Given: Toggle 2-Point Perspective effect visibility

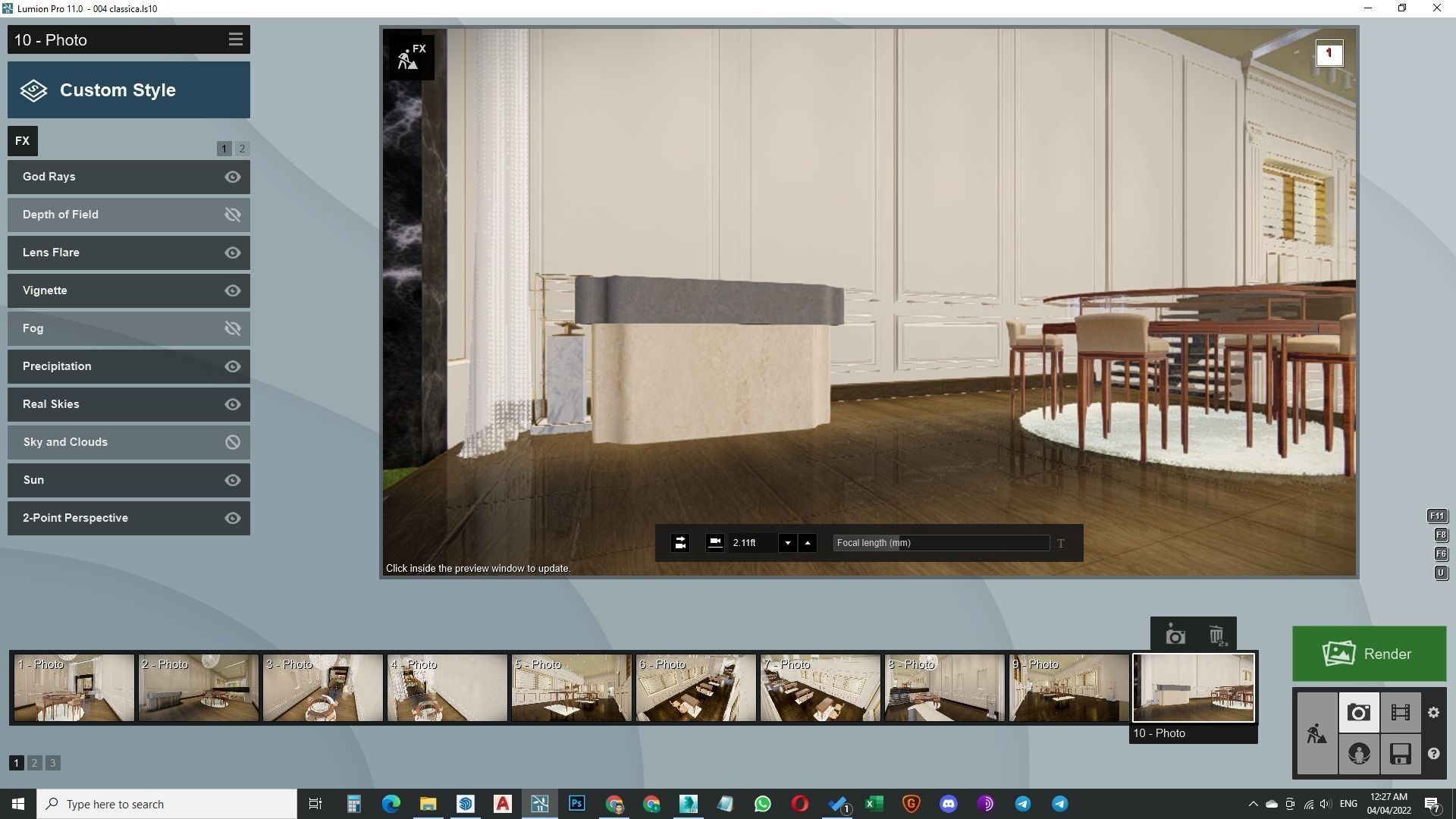Looking at the screenshot, I should coord(233,518).
